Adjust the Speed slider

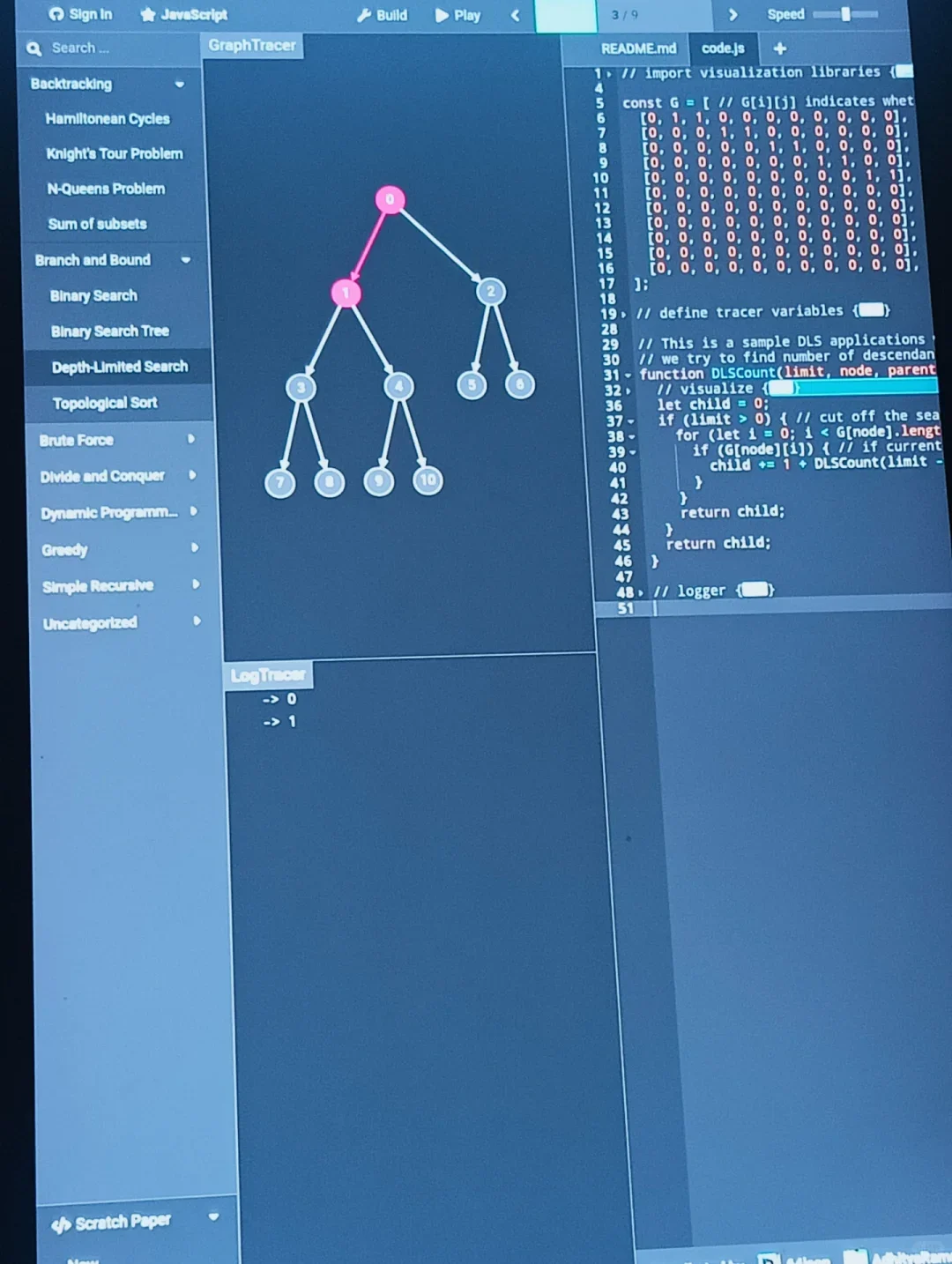844,14
